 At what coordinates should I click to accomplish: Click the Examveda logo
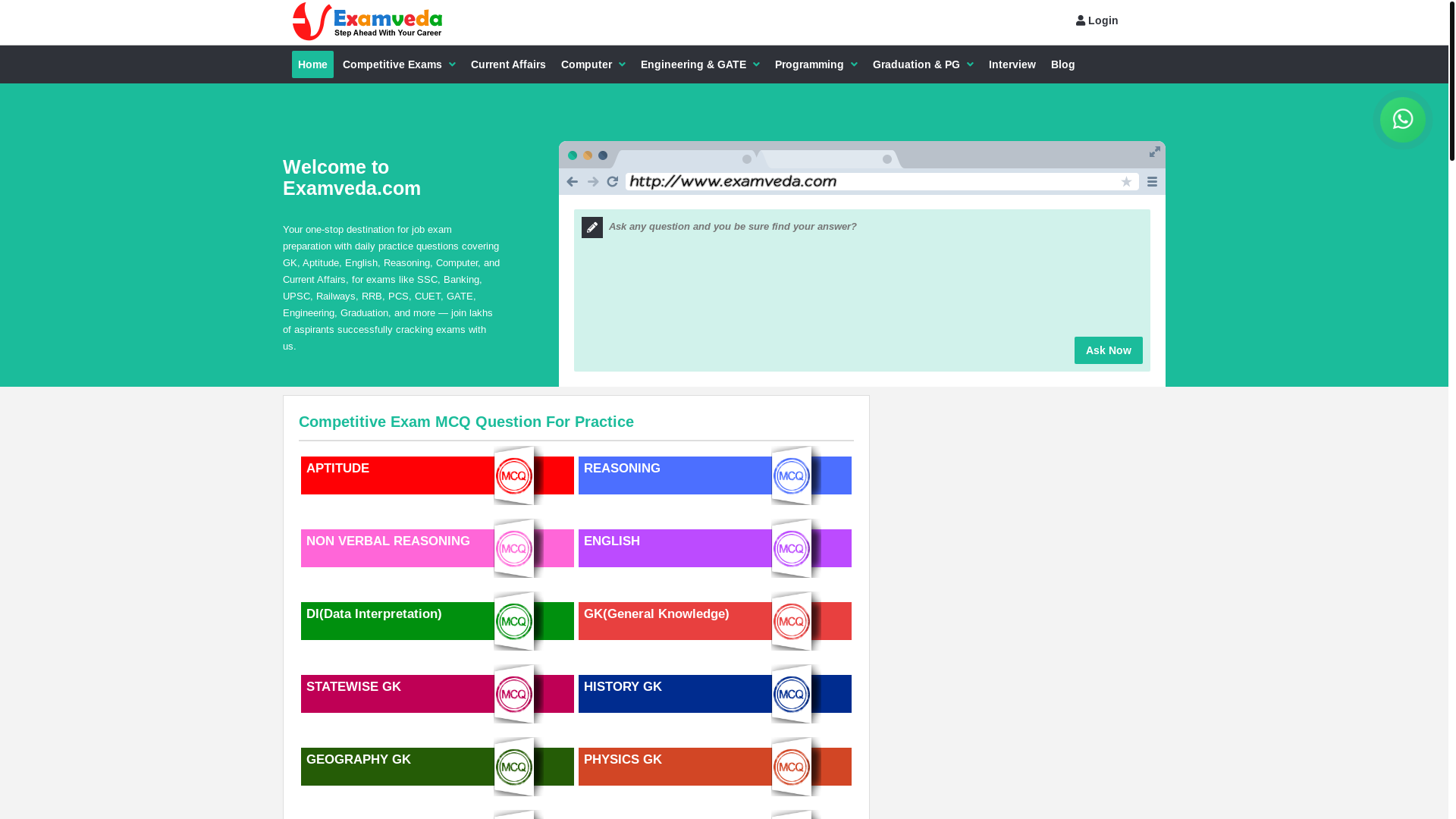(x=368, y=22)
